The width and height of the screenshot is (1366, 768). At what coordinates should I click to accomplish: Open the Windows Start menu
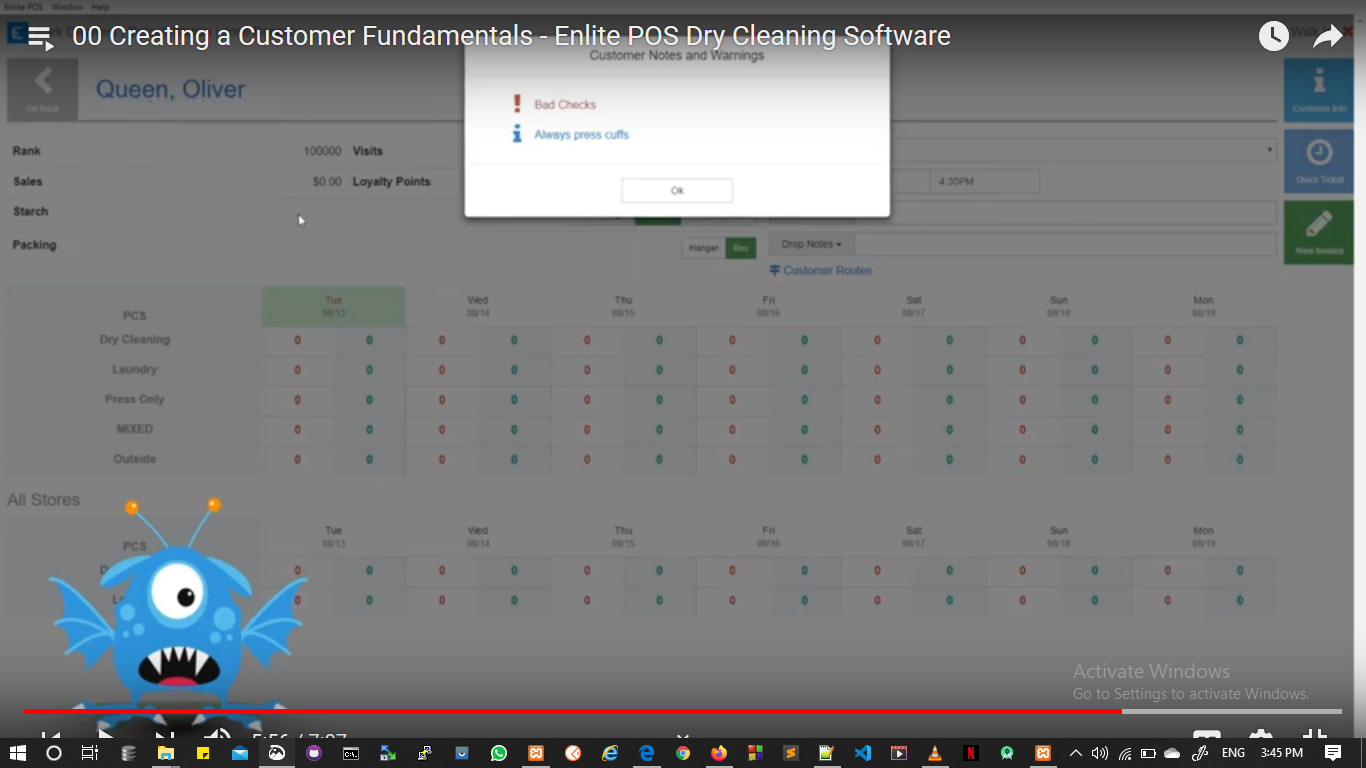click(18, 753)
